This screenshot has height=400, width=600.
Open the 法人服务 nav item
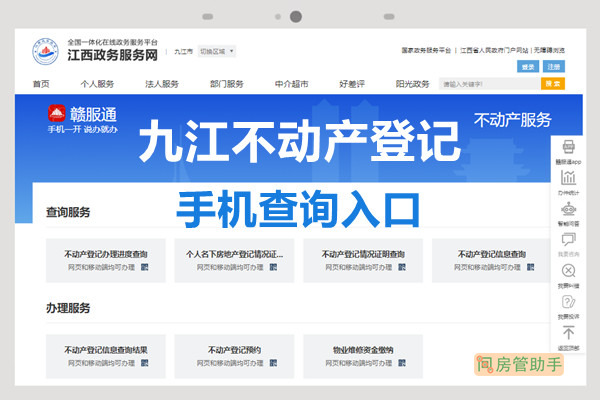tap(162, 84)
